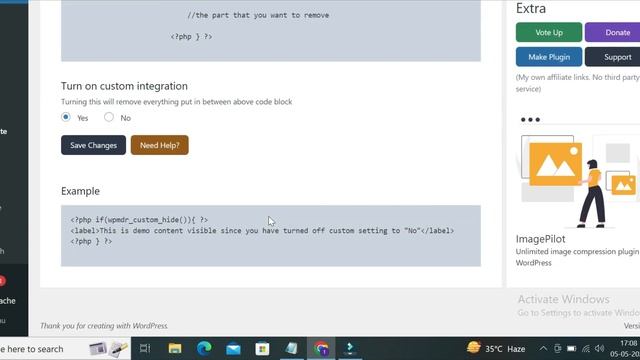The image size is (640, 360).
Task: Click the 'Example' heading text
Action: 80,191
